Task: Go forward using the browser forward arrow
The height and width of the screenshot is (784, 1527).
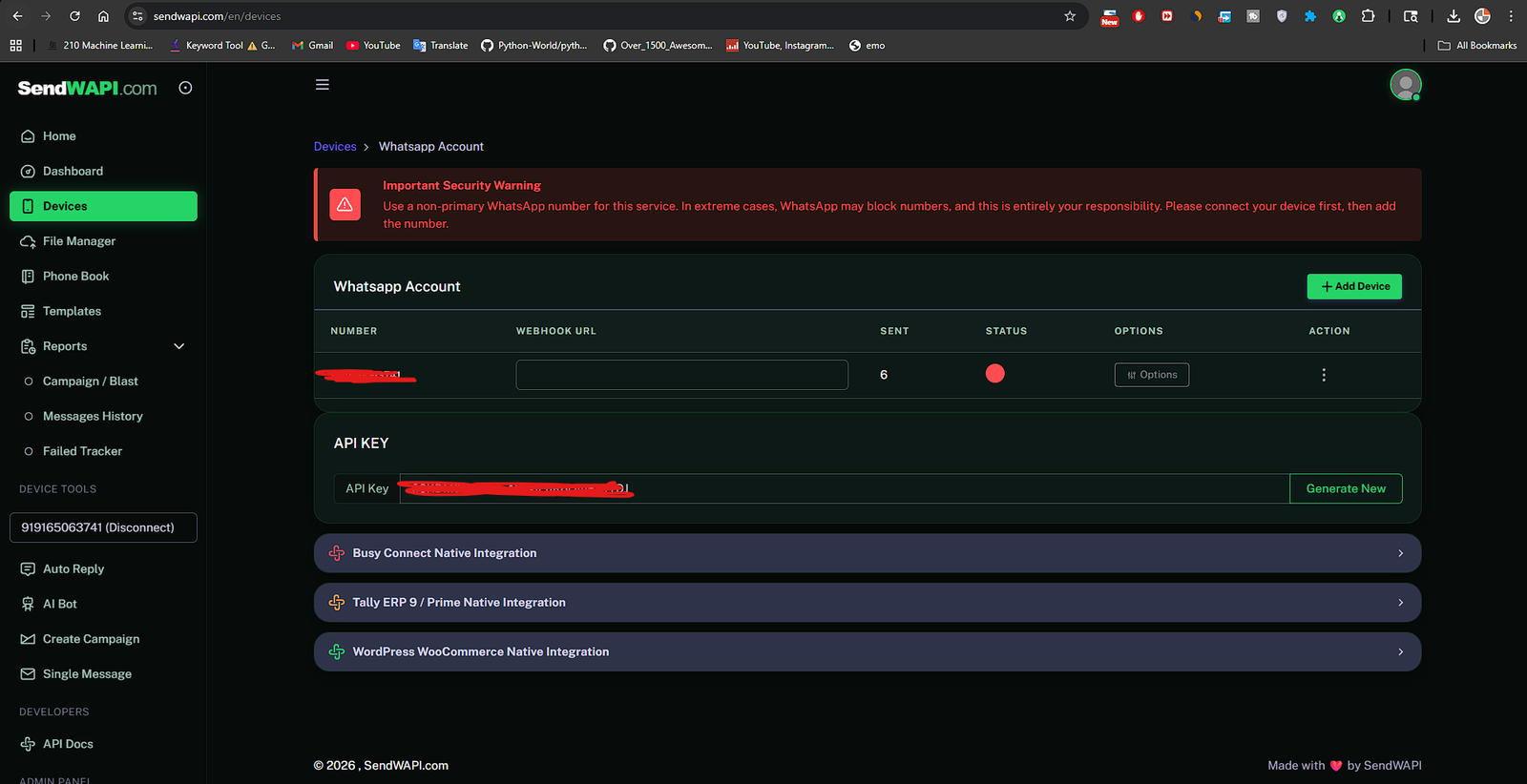Action: click(x=46, y=16)
